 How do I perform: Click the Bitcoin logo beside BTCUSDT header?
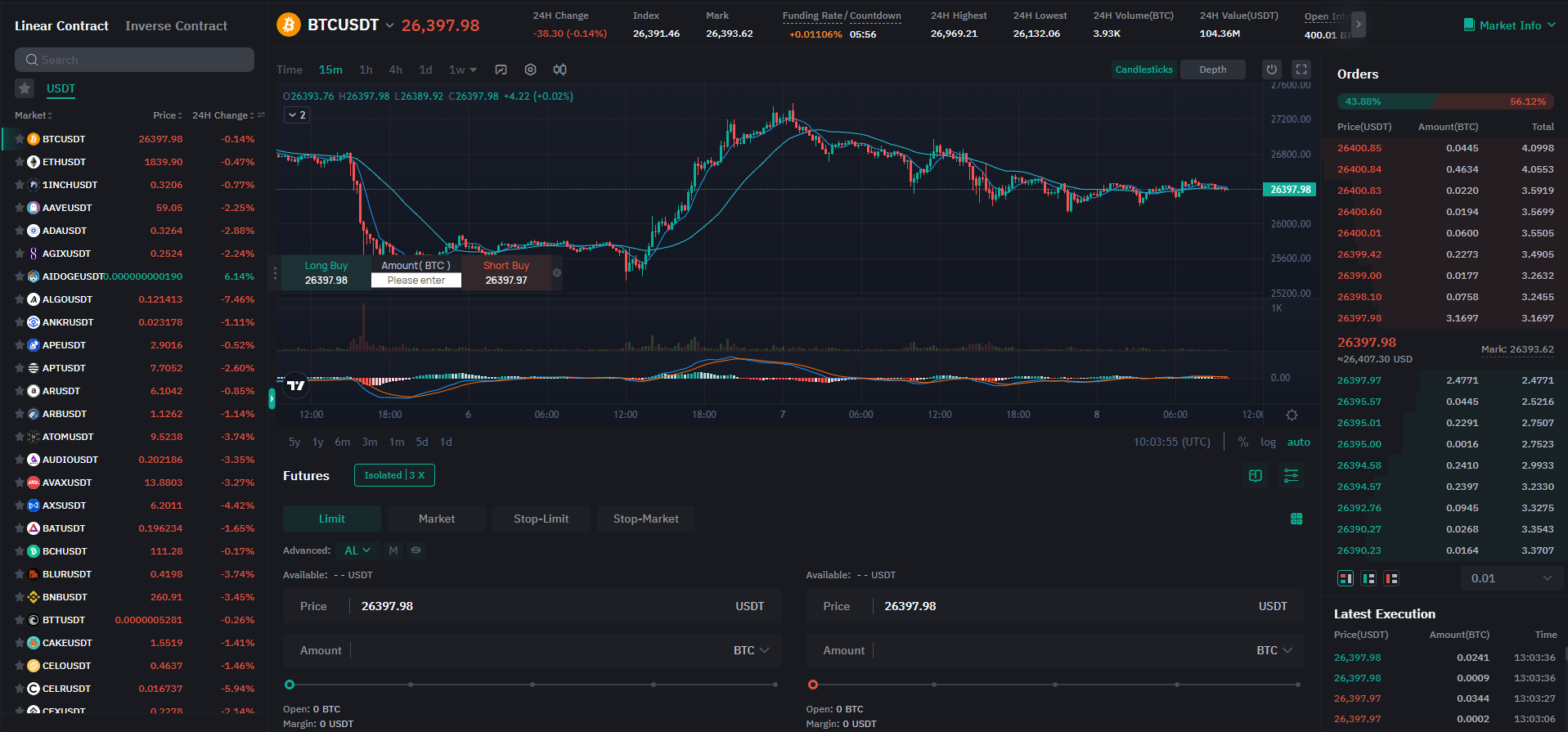pos(288,25)
